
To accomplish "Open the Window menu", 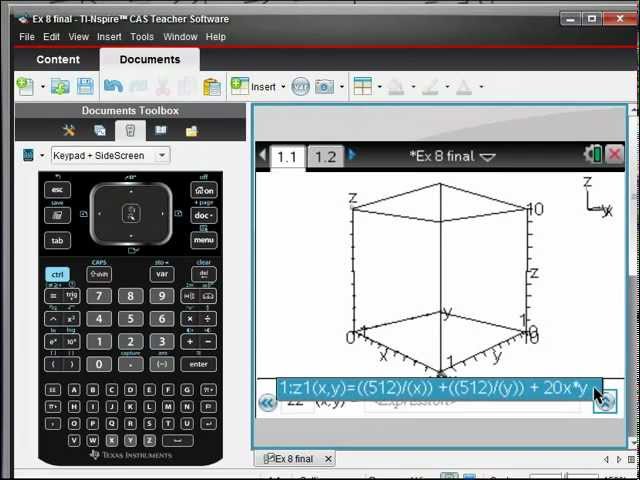I will point(180,37).
